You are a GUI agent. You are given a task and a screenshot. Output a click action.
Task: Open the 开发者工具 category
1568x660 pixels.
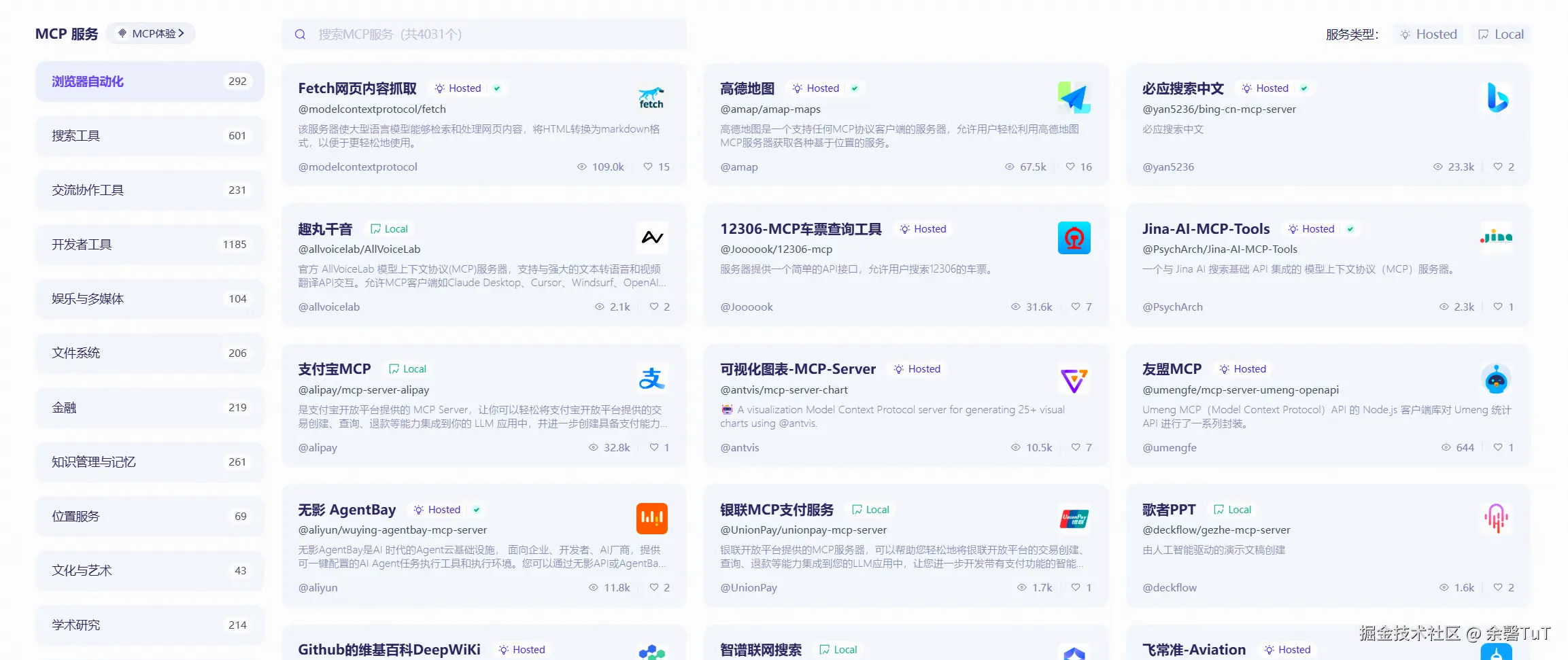(x=150, y=245)
